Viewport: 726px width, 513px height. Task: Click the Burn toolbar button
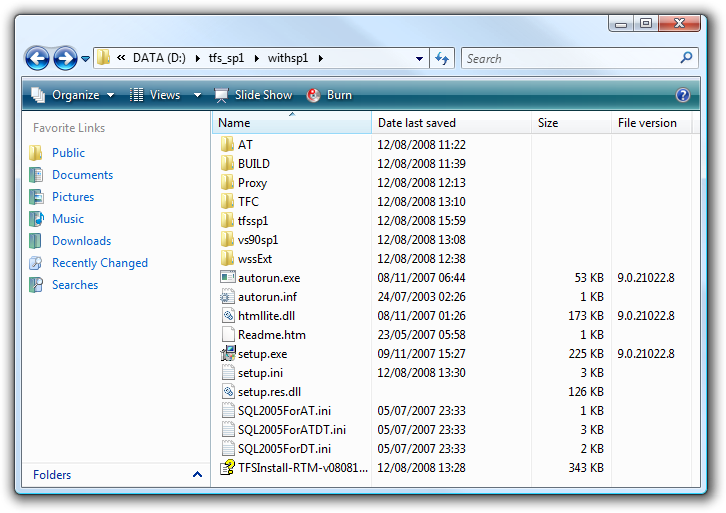pos(329,95)
